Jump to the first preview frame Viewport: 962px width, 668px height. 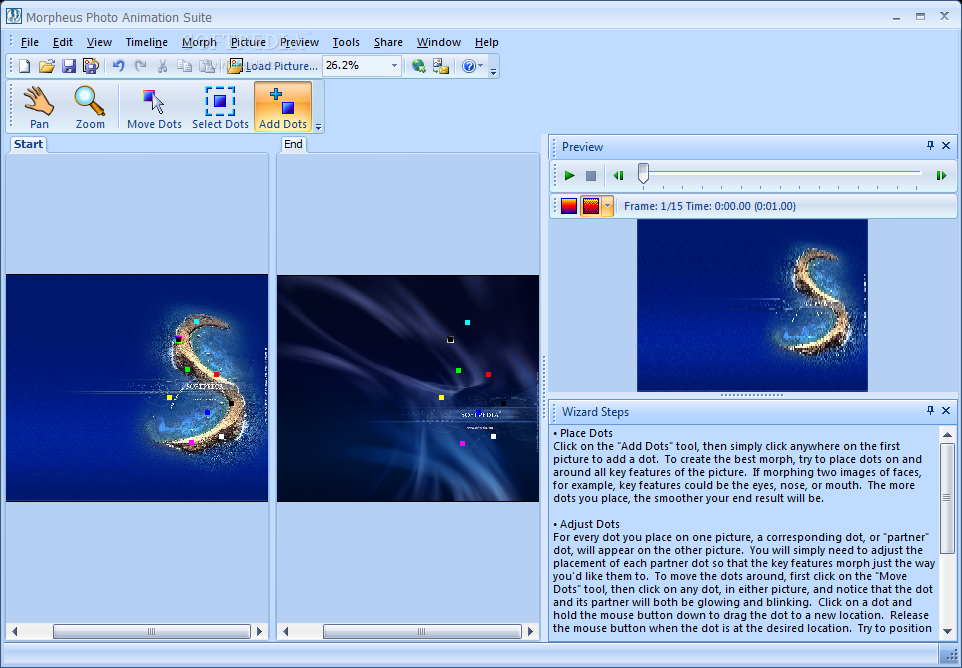(x=618, y=176)
